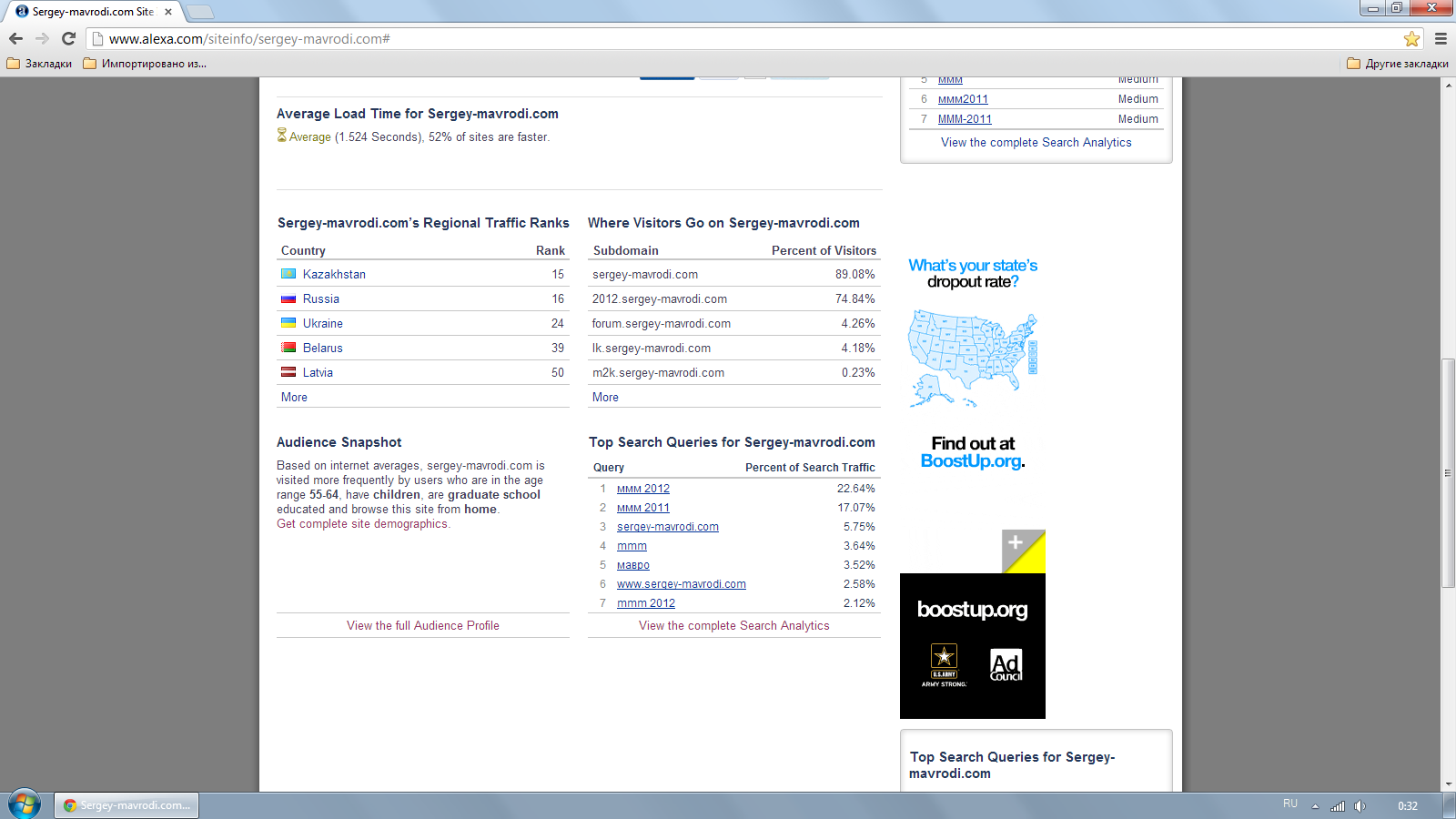The height and width of the screenshot is (819, 1456).
Task: Open the lowercase 'mmm' query link
Action: pos(632,546)
